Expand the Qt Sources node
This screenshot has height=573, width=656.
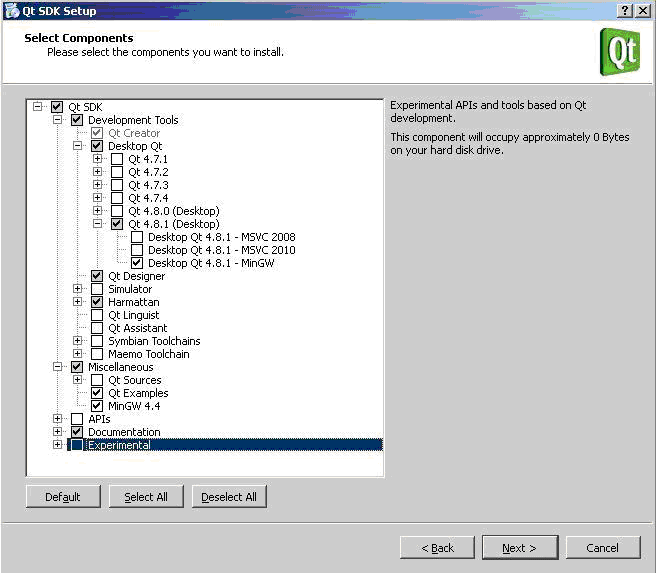77,380
